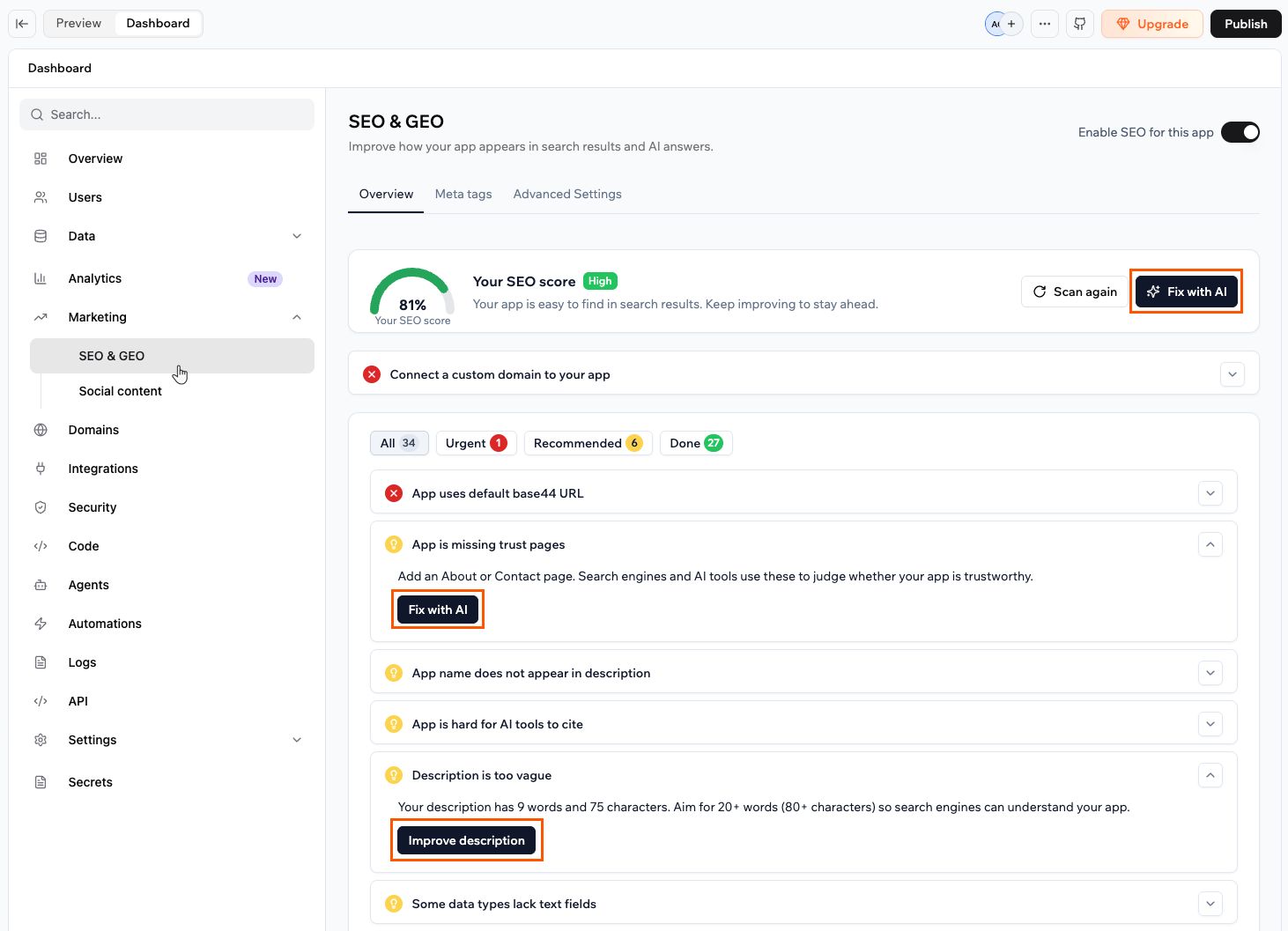Click the add collaborator plus icon

pos(1011,24)
